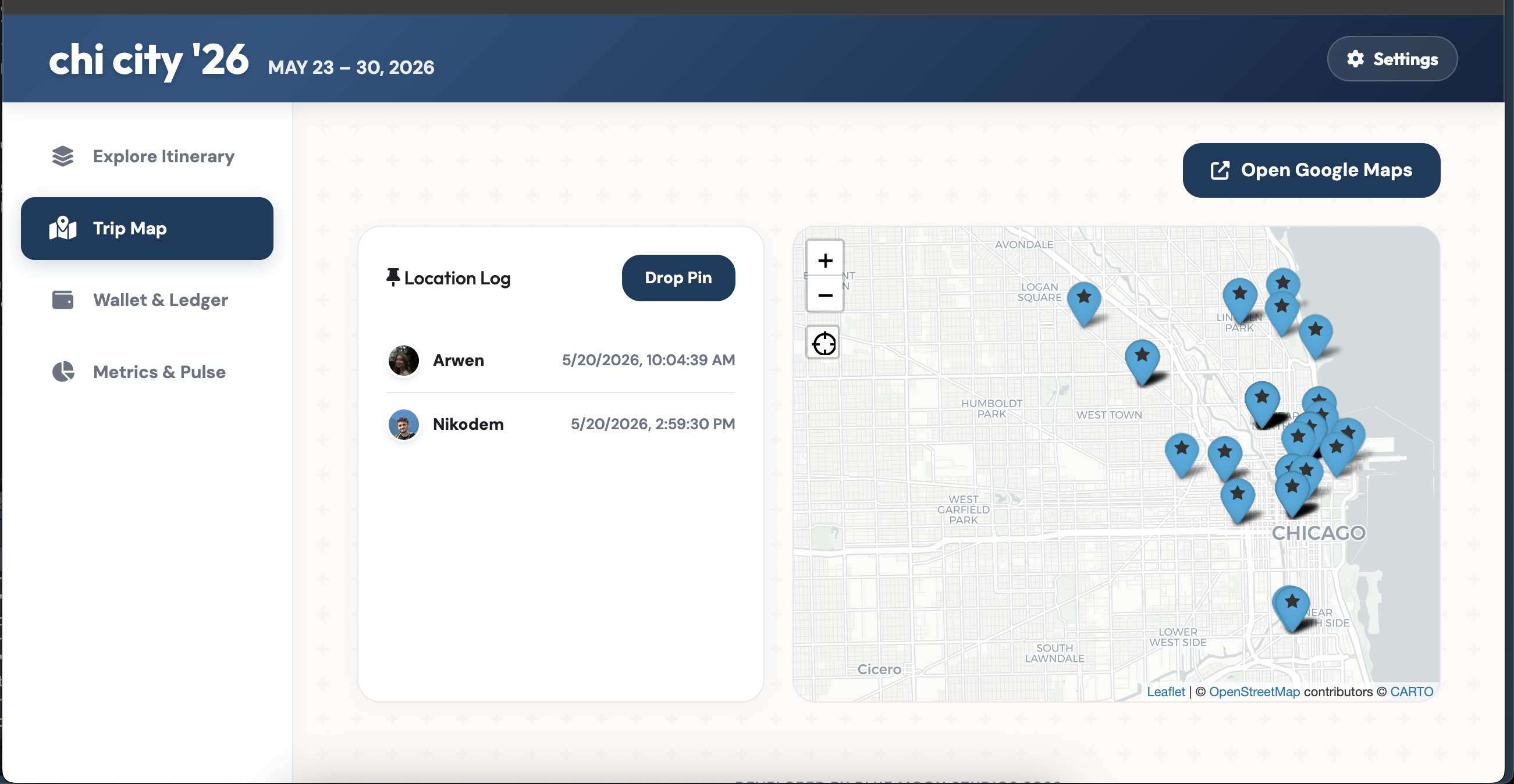Open the OpenStreetMap attribution link
Screen dimensions: 1514x784
(1254, 692)
